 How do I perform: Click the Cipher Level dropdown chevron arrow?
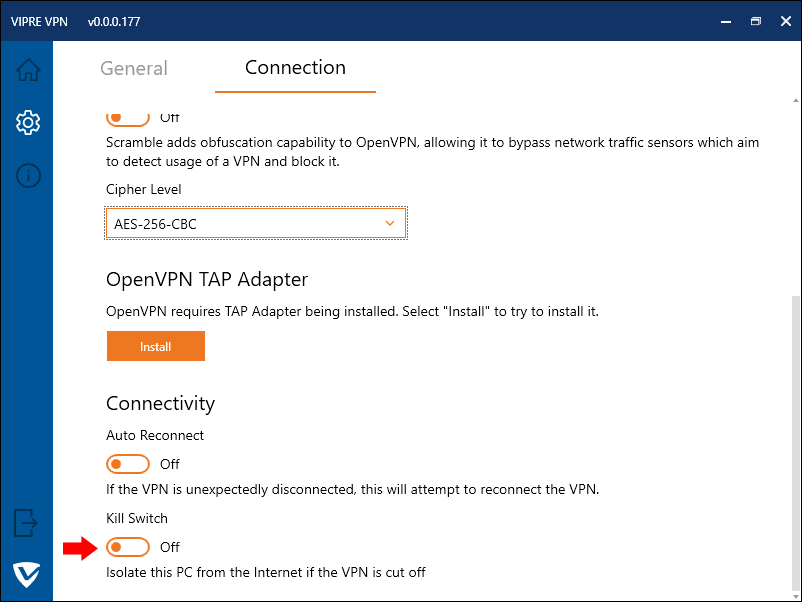[390, 224]
